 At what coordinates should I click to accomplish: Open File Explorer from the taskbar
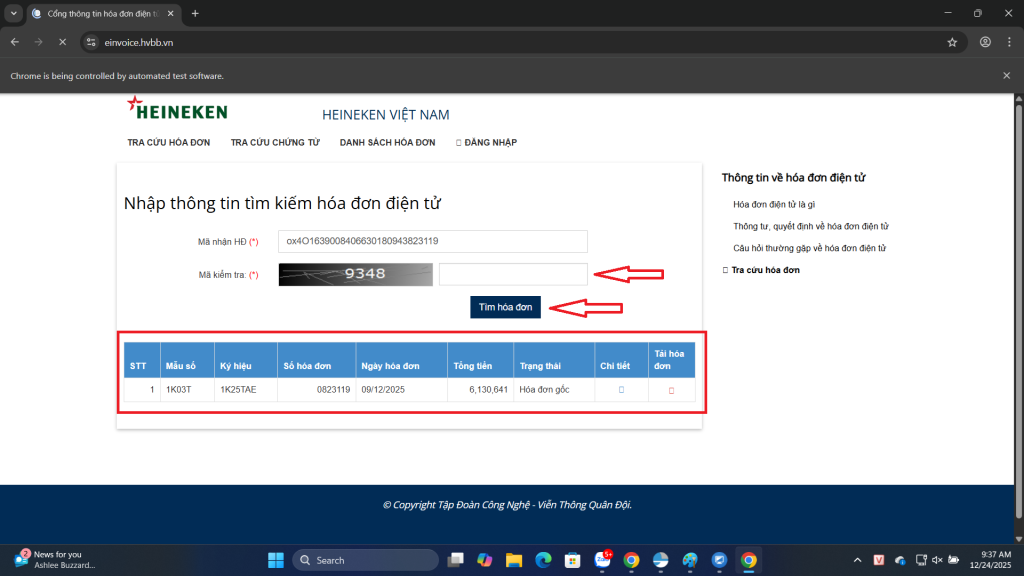point(514,560)
